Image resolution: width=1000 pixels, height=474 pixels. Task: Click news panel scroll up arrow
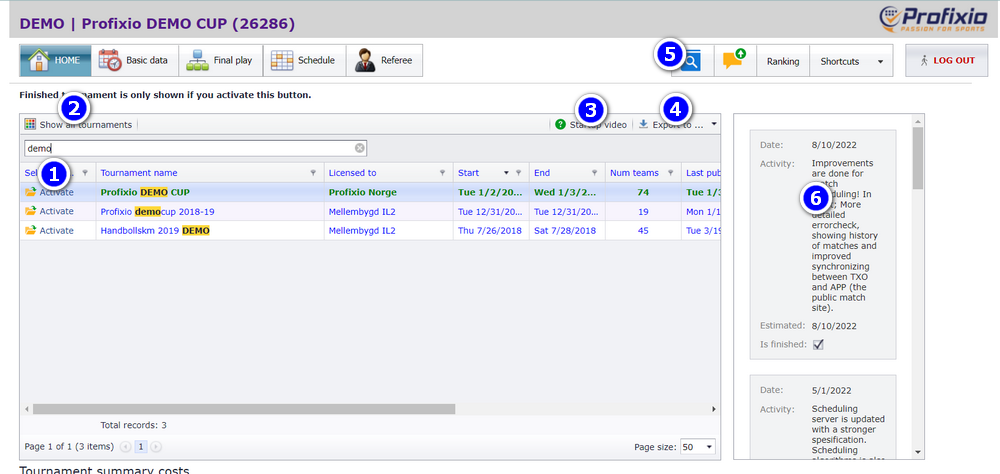918,121
